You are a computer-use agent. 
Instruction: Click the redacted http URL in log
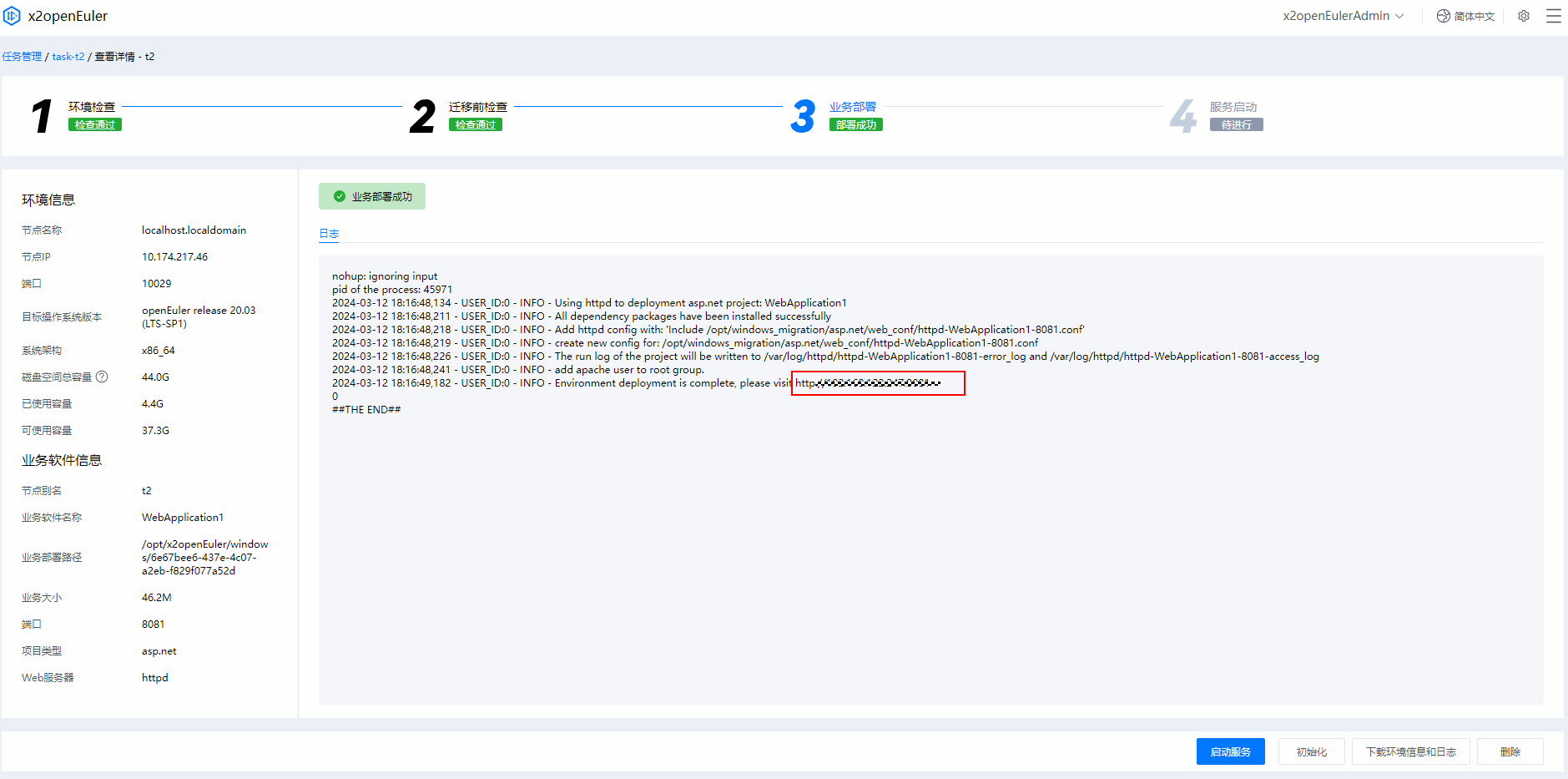877,383
